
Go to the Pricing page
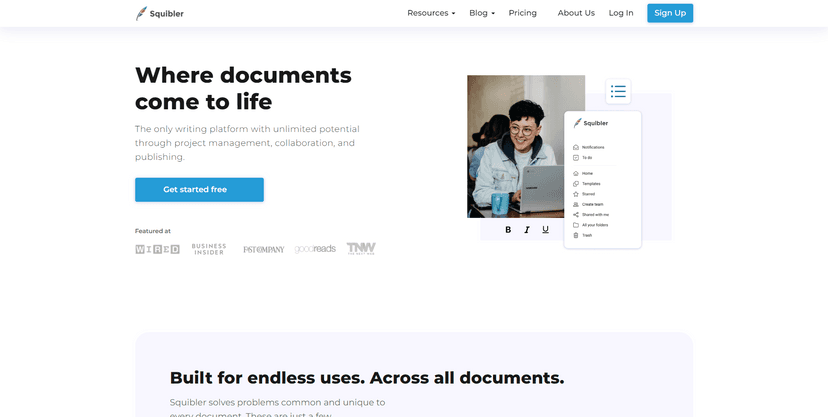pos(522,13)
